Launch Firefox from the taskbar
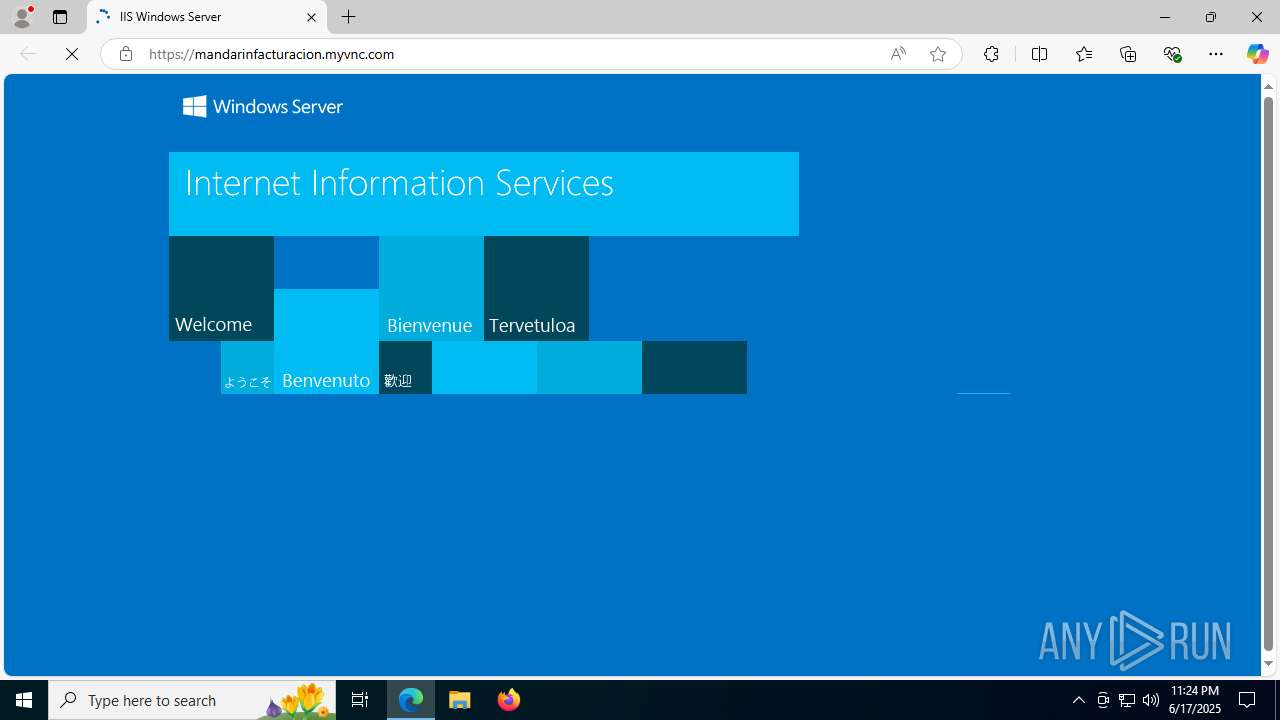The width and height of the screenshot is (1280, 720). point(508,700)
